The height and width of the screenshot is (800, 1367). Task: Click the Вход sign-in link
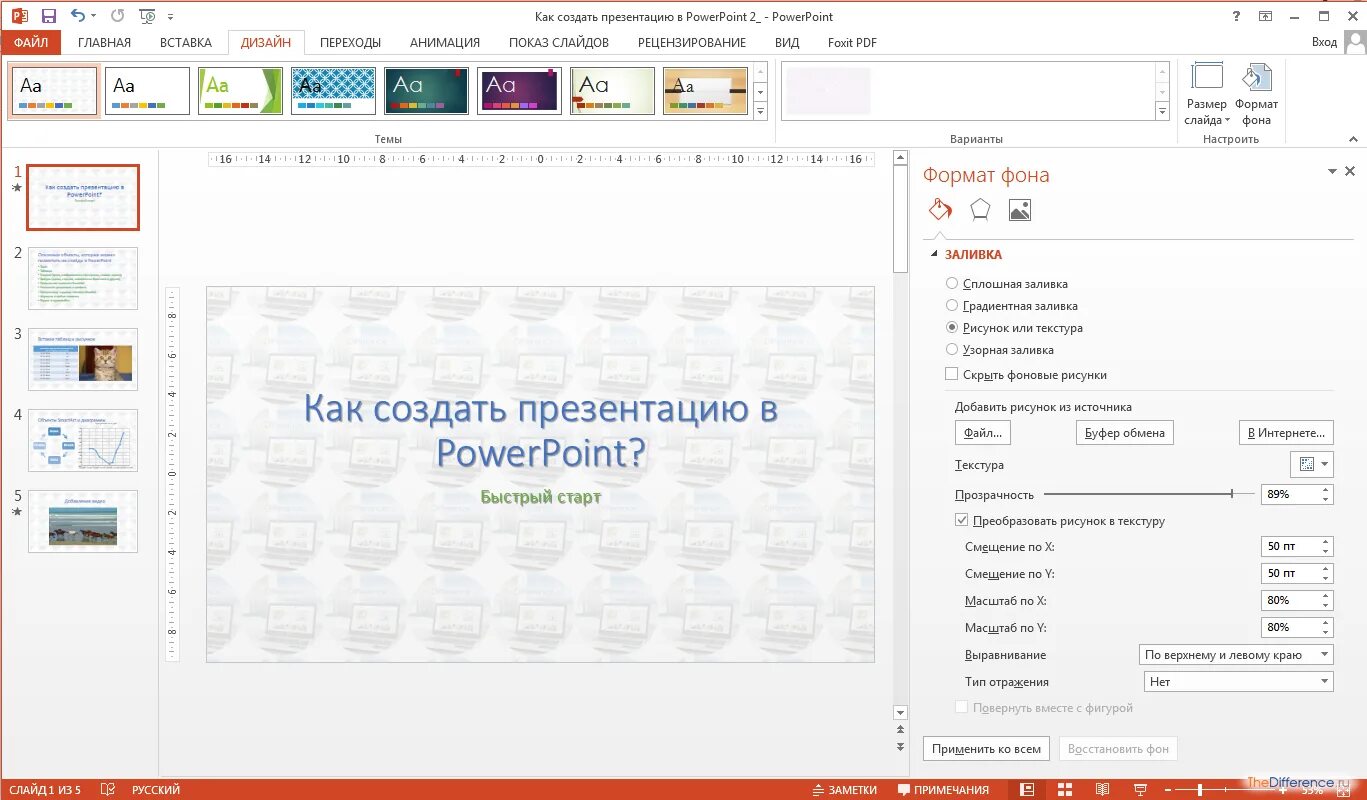pos(1324,42)
